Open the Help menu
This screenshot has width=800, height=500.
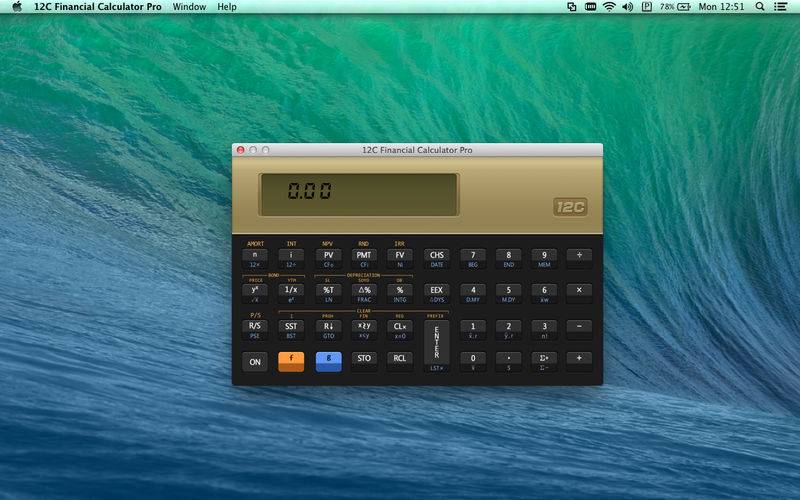(227, 7)
